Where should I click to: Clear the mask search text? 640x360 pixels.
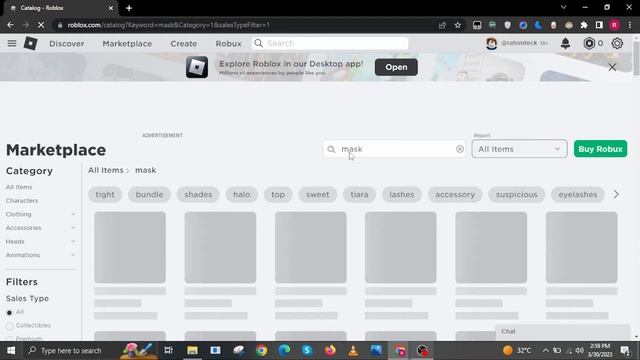460,149
